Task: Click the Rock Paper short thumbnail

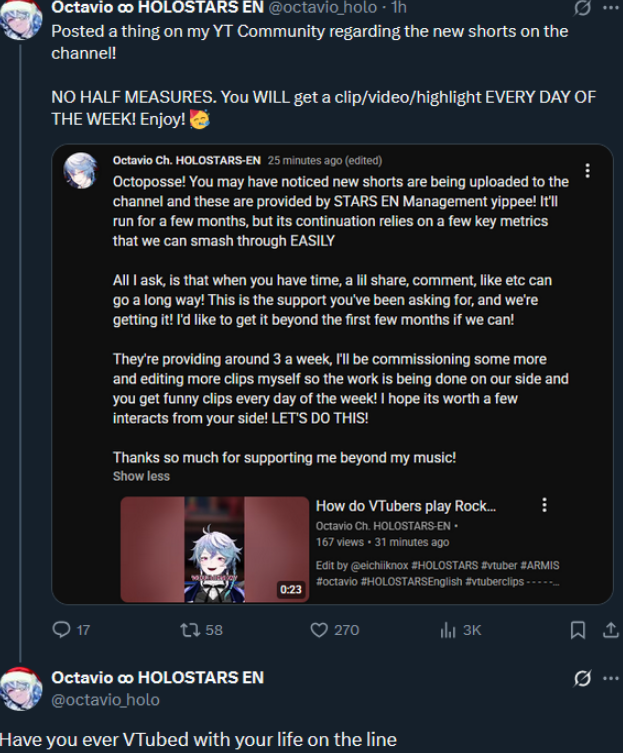Action: point(215,549)
